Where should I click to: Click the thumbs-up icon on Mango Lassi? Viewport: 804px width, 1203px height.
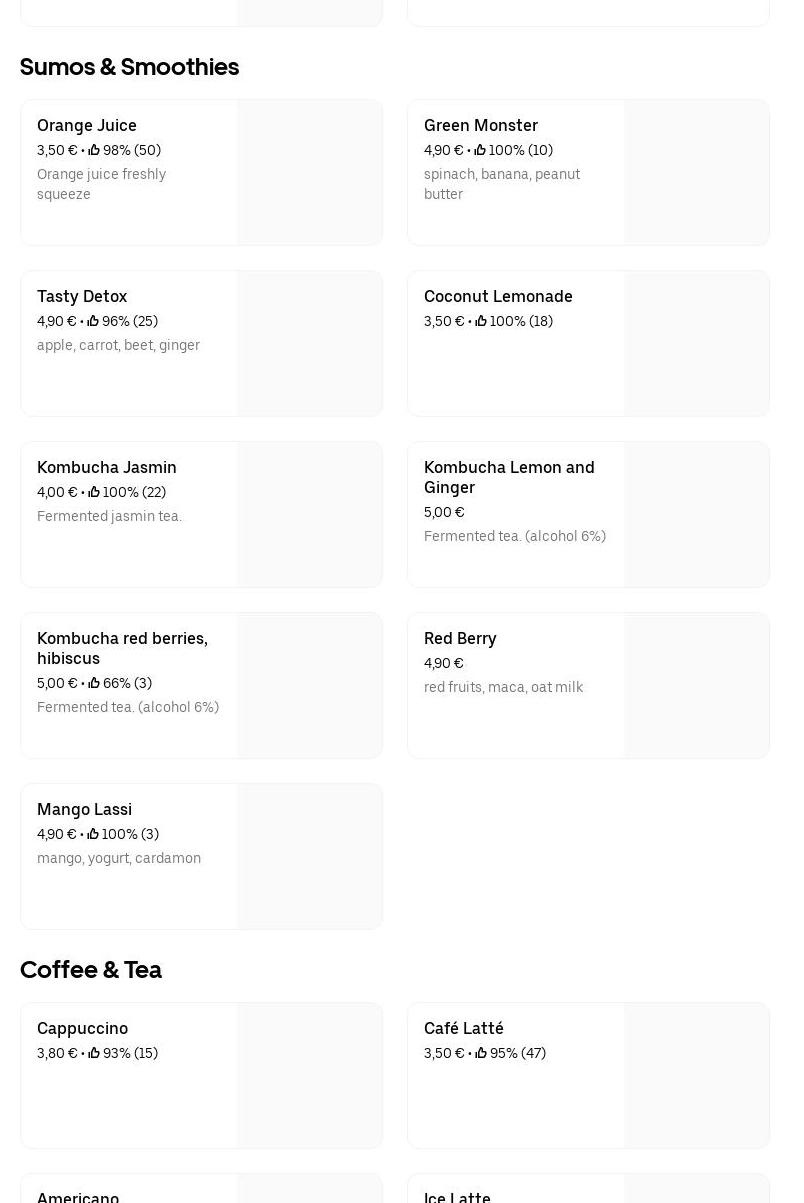[x=93, y=834]
